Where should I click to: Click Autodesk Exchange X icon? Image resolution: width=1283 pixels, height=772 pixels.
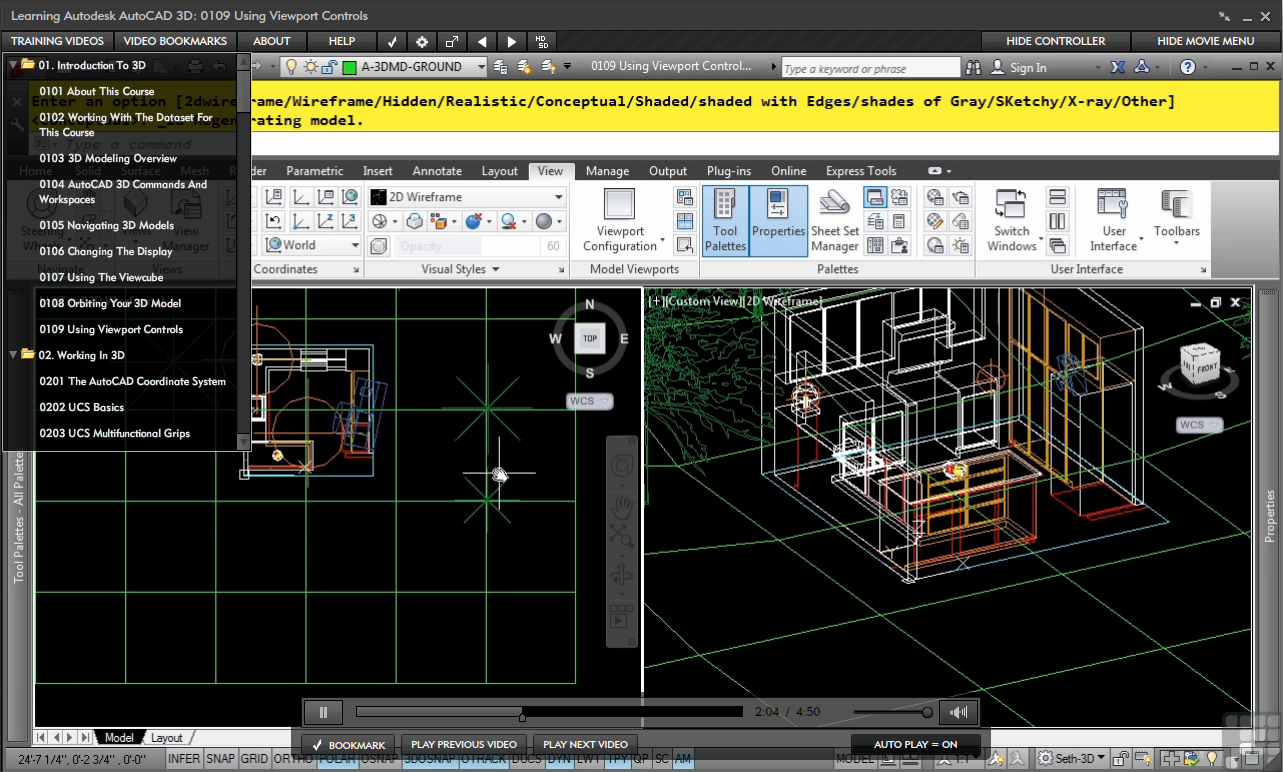coord(1118,67)
